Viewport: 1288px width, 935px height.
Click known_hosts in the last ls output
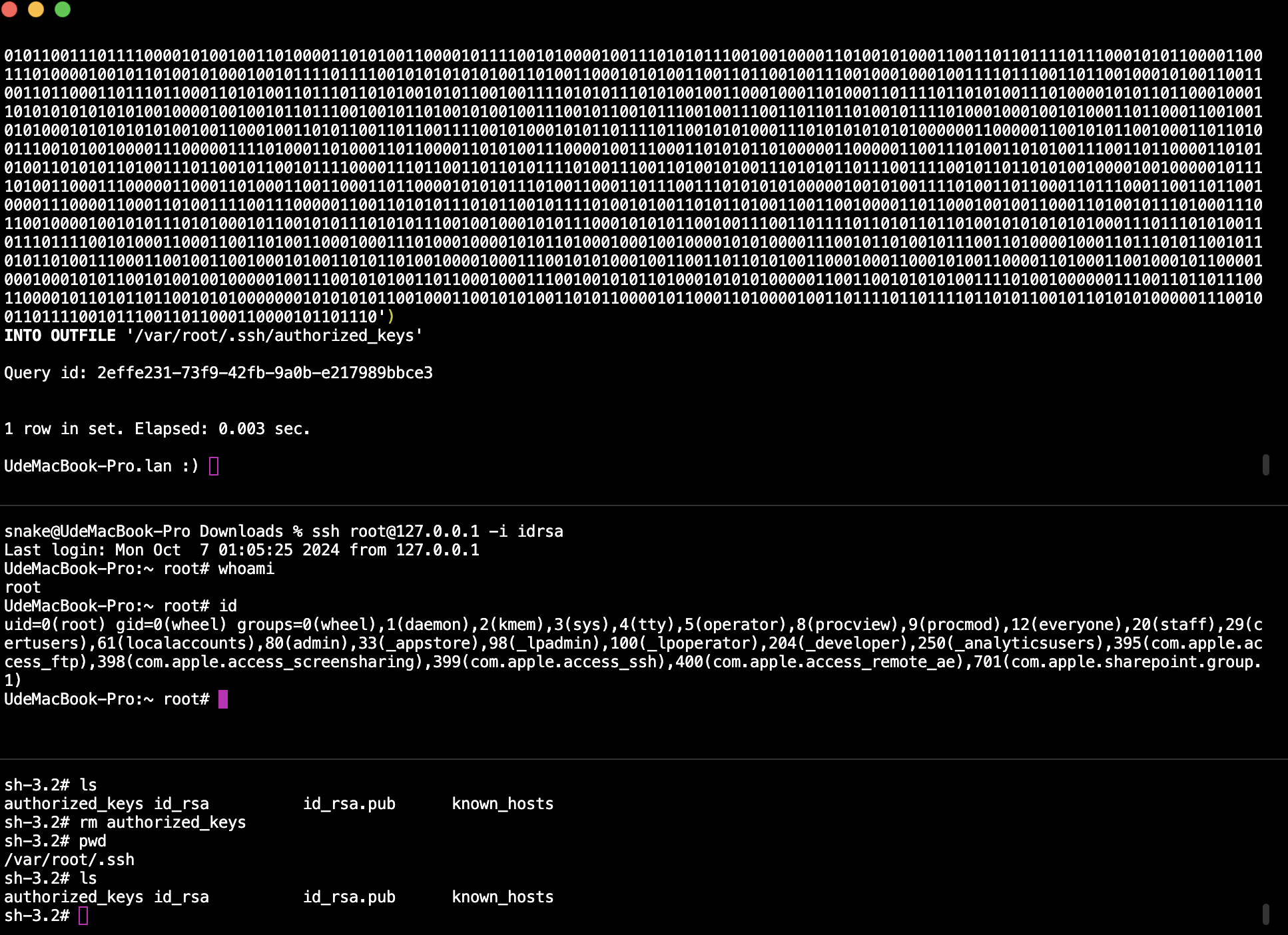(502, 896)
